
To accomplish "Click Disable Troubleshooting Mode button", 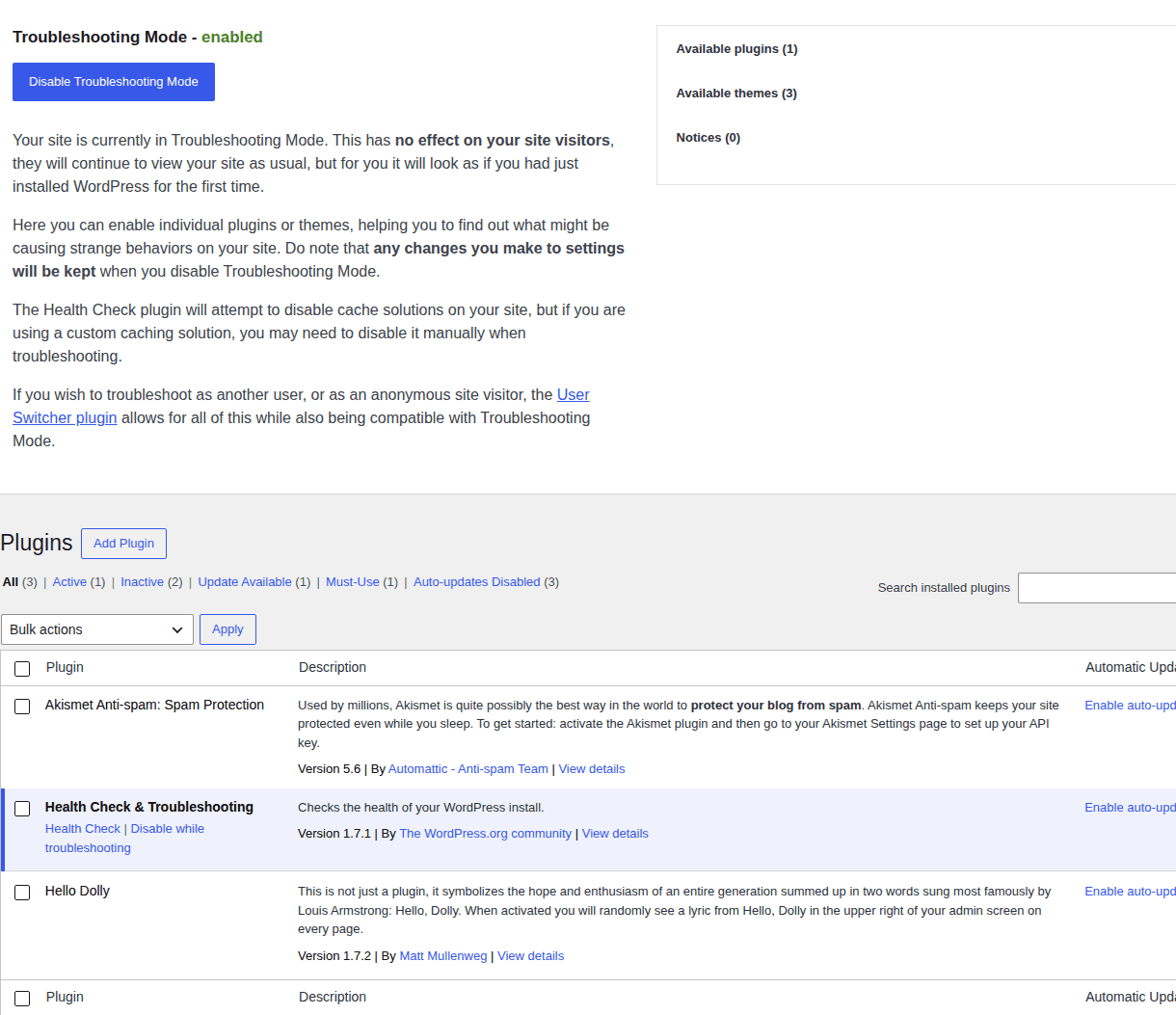I will (x=114, y=82).
